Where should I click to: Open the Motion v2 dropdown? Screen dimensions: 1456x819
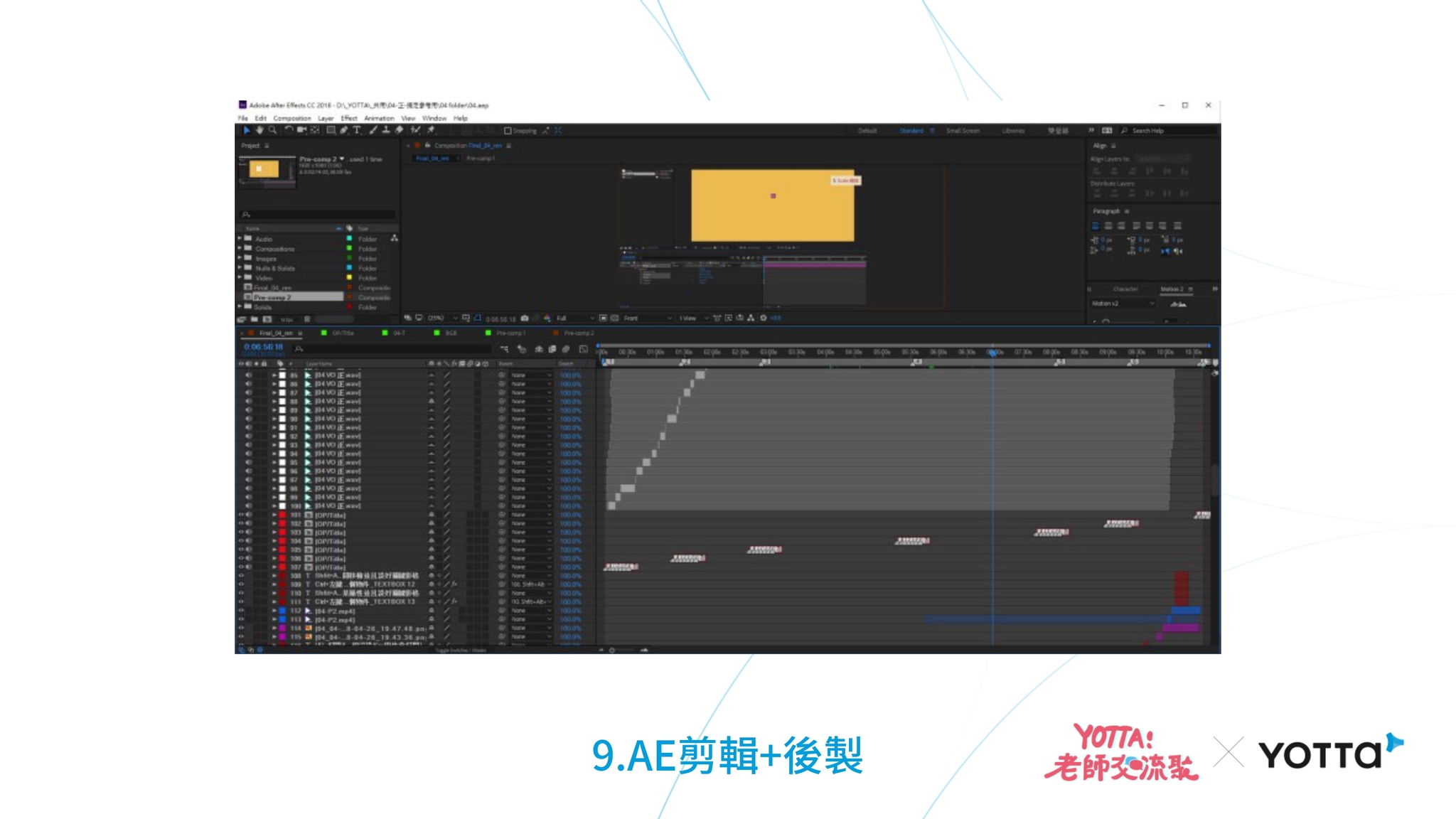point(1123,304)
